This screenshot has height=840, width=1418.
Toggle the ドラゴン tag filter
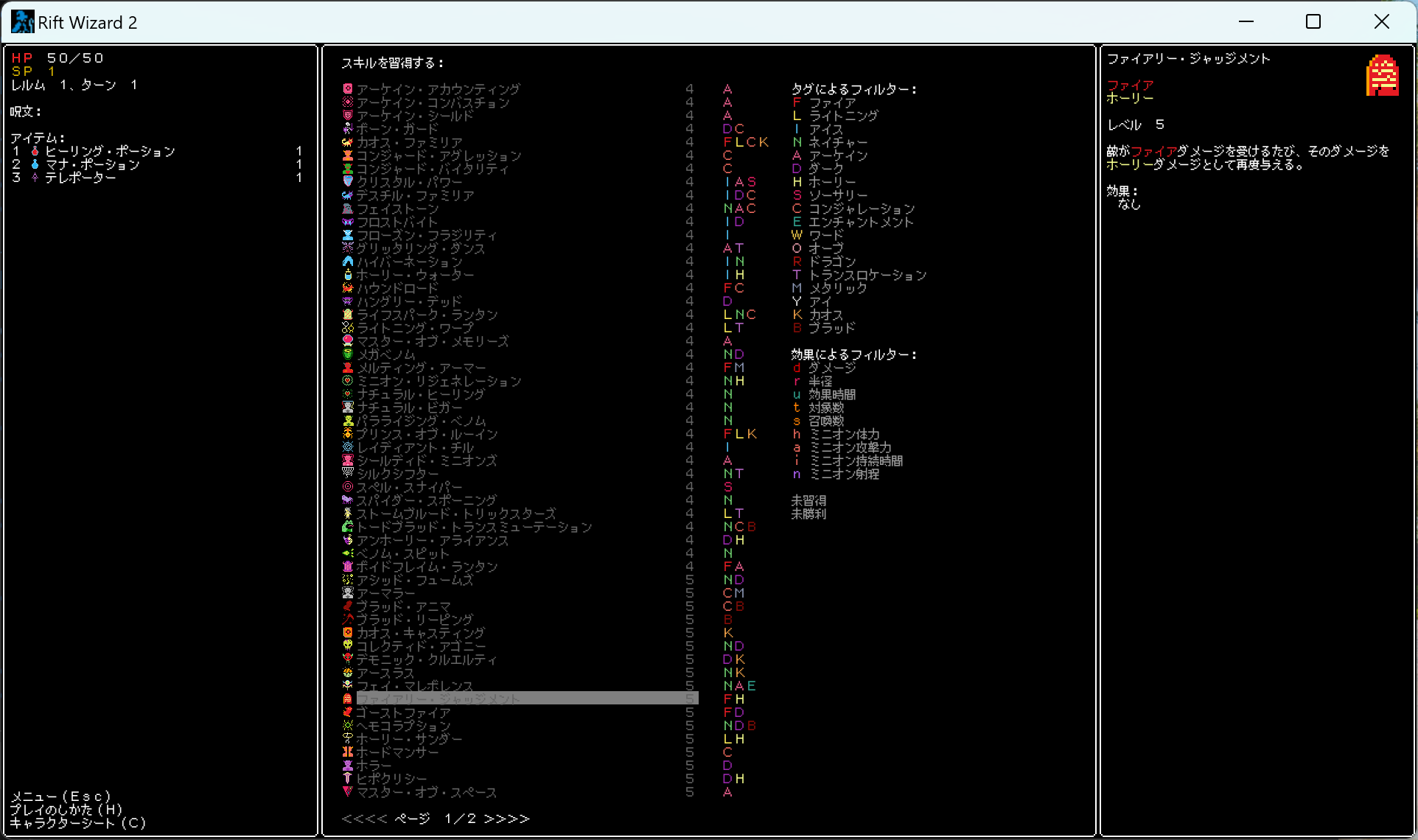[x=832, y=262]
